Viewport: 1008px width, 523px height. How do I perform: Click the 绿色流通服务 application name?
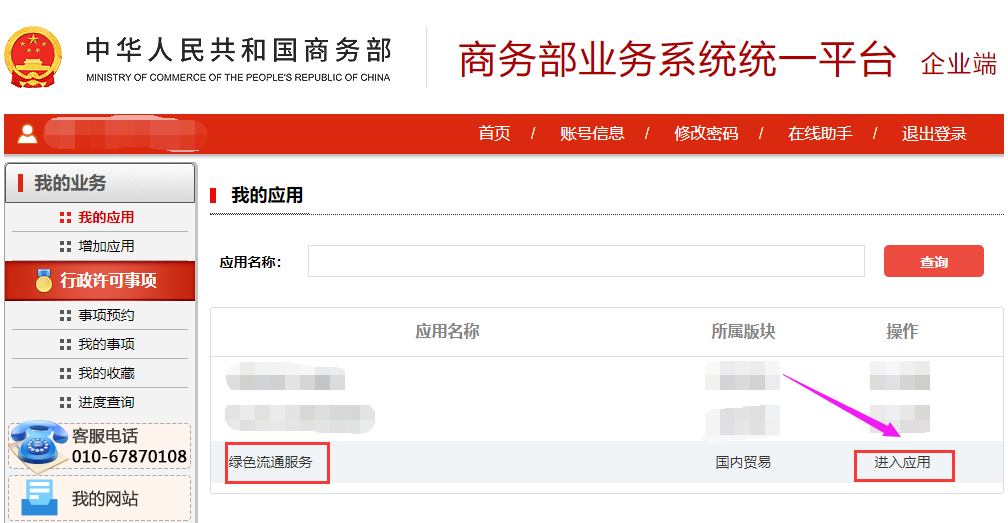tap(271, 463)
